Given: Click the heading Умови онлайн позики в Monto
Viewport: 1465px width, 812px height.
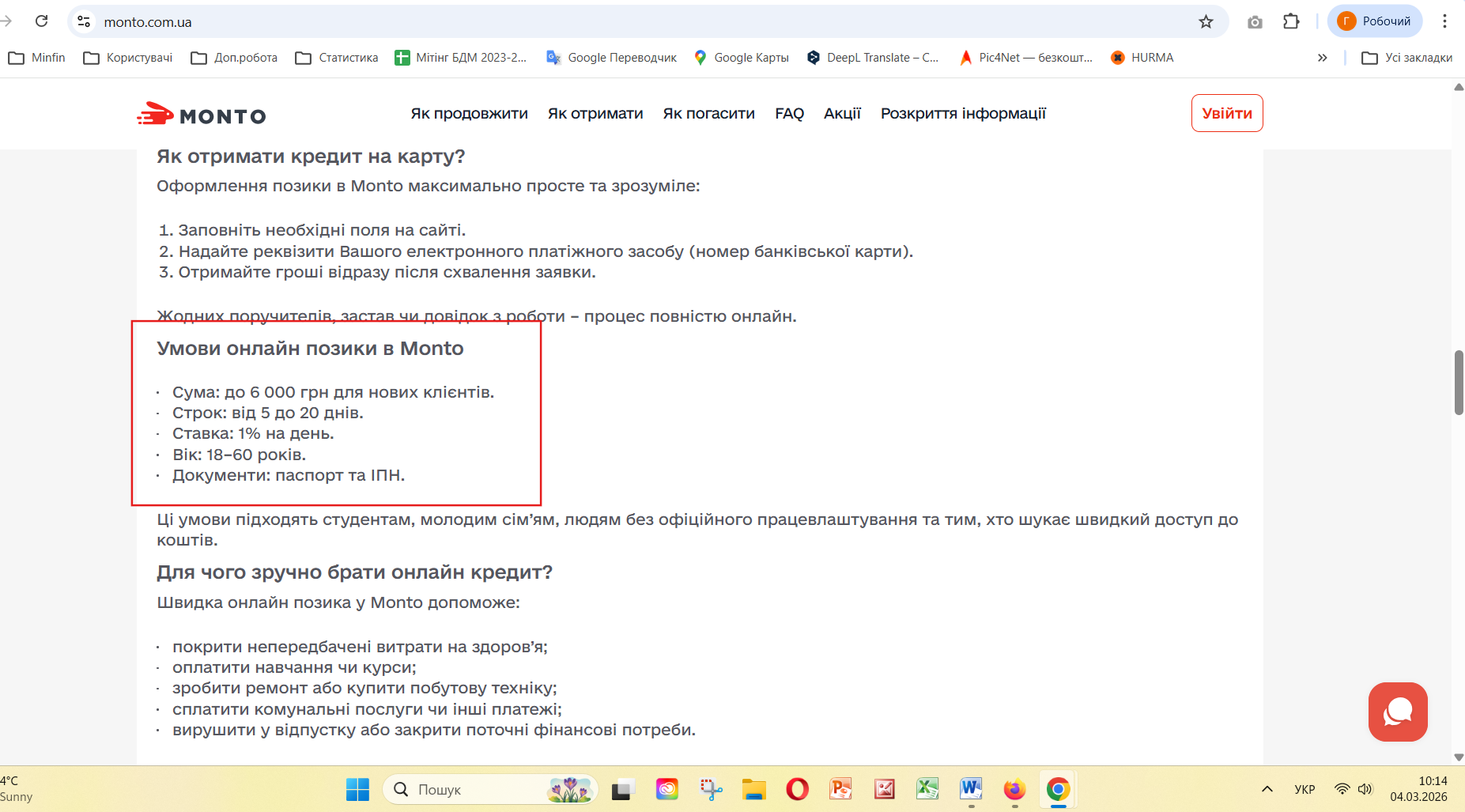Looking at the screenshot, I should point(310,349).
